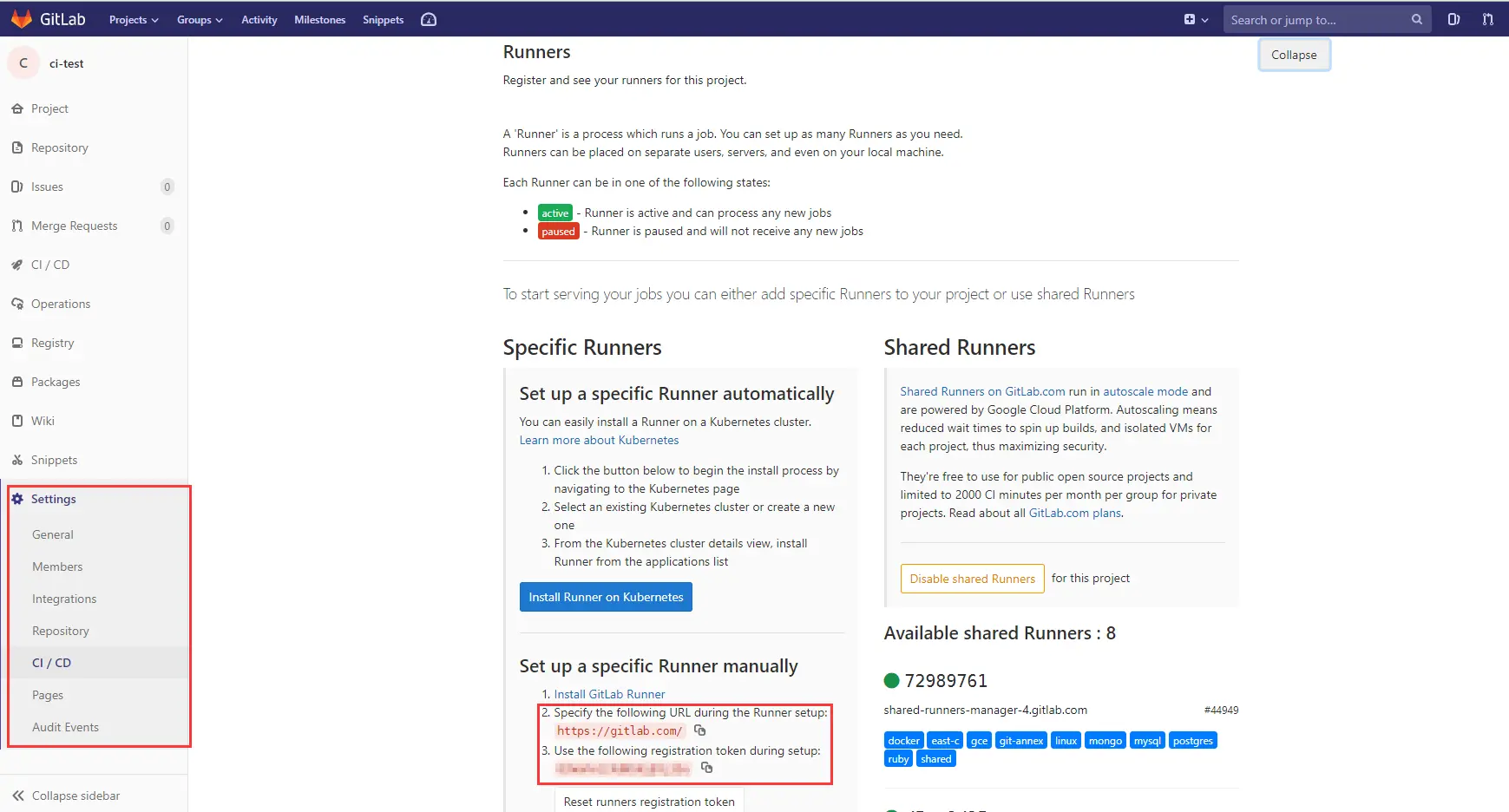Click the sidebar Repository file icon

coord(17,147)
